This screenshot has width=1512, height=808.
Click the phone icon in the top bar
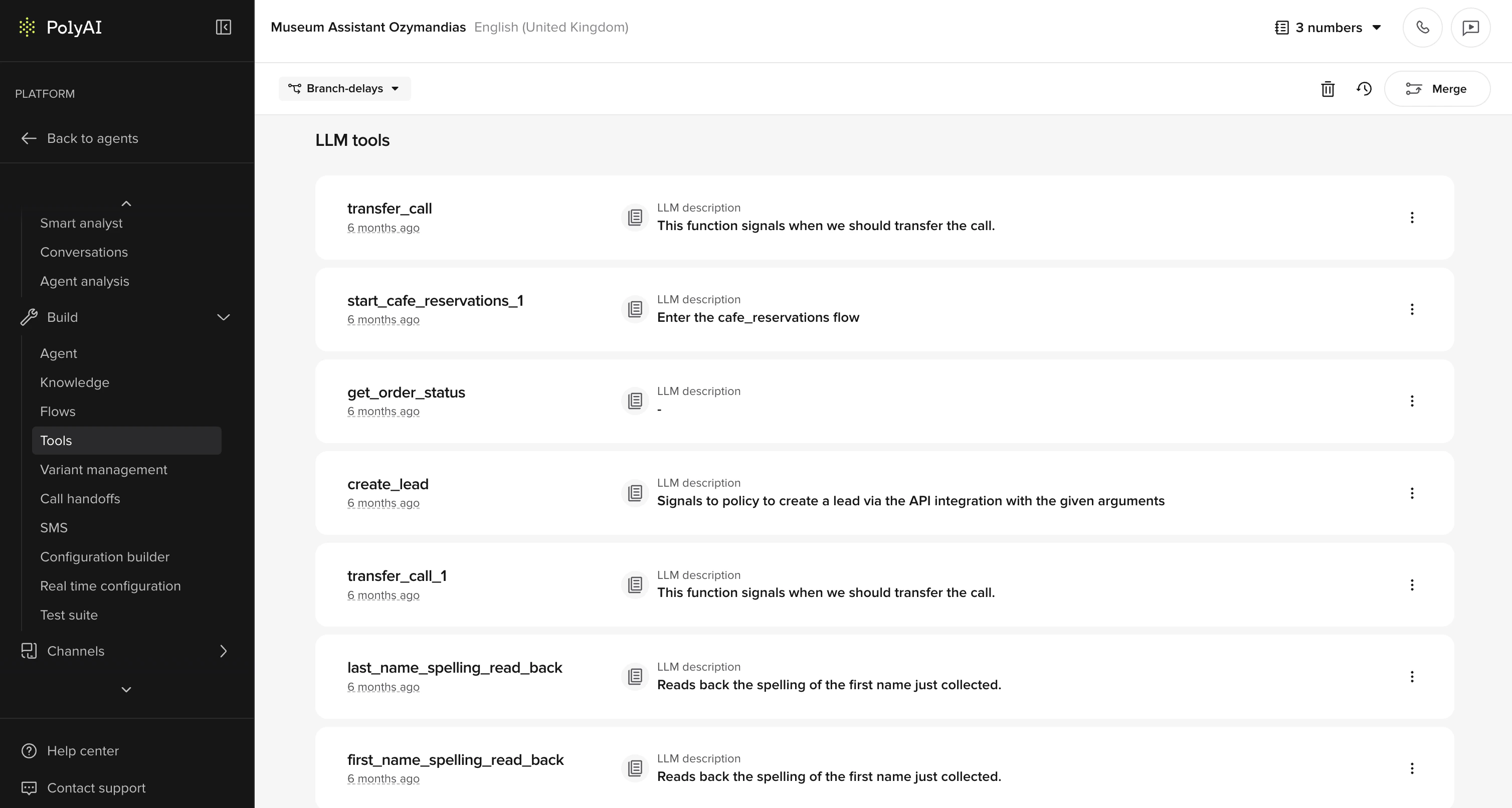coord(1422,27)
